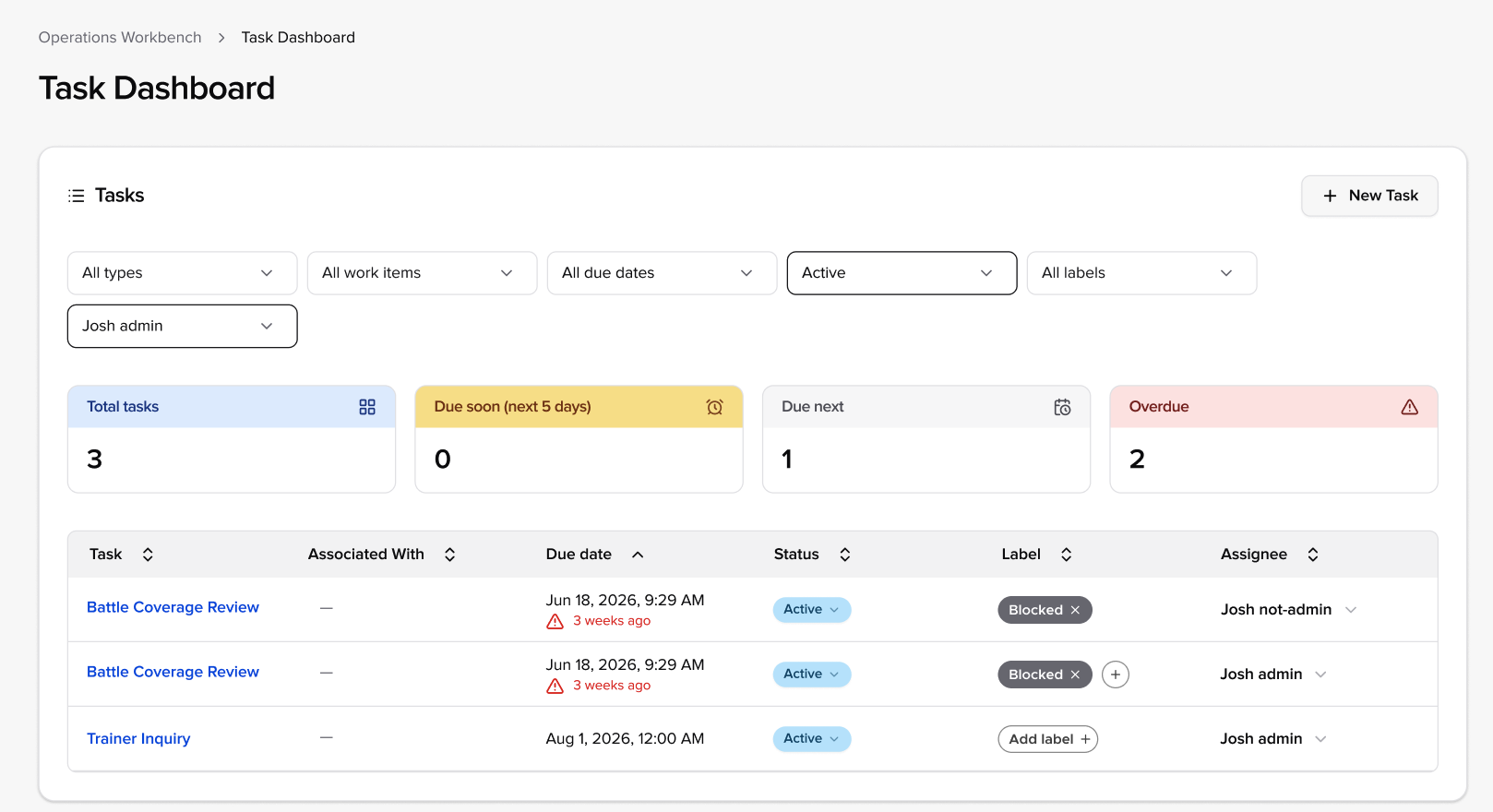Open the All labels filter dropdown
1493x812 pixels.
[1142, 273]
